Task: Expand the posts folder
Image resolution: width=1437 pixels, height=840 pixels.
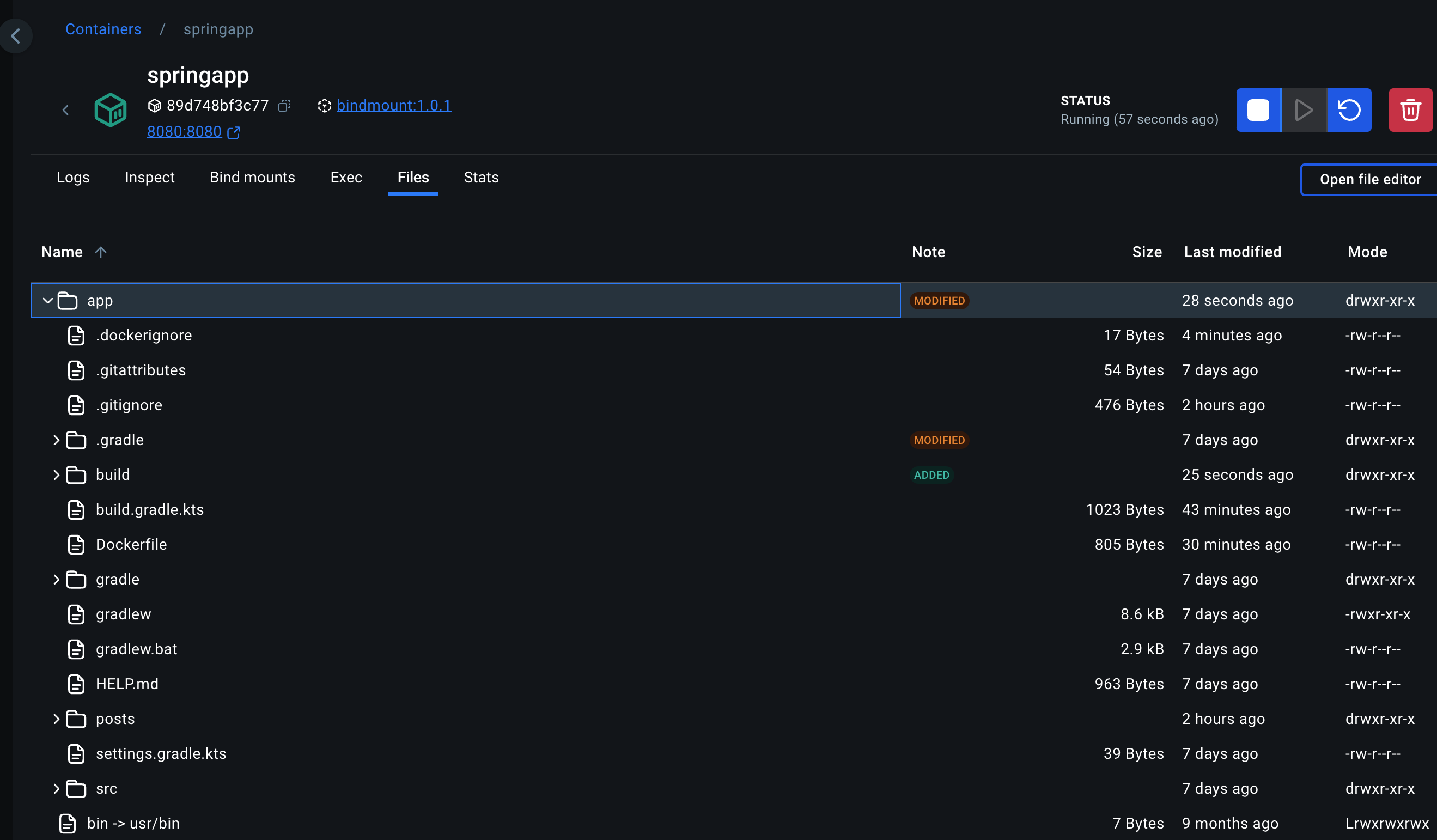Action: pyautogui.click(x=56, y=719)
